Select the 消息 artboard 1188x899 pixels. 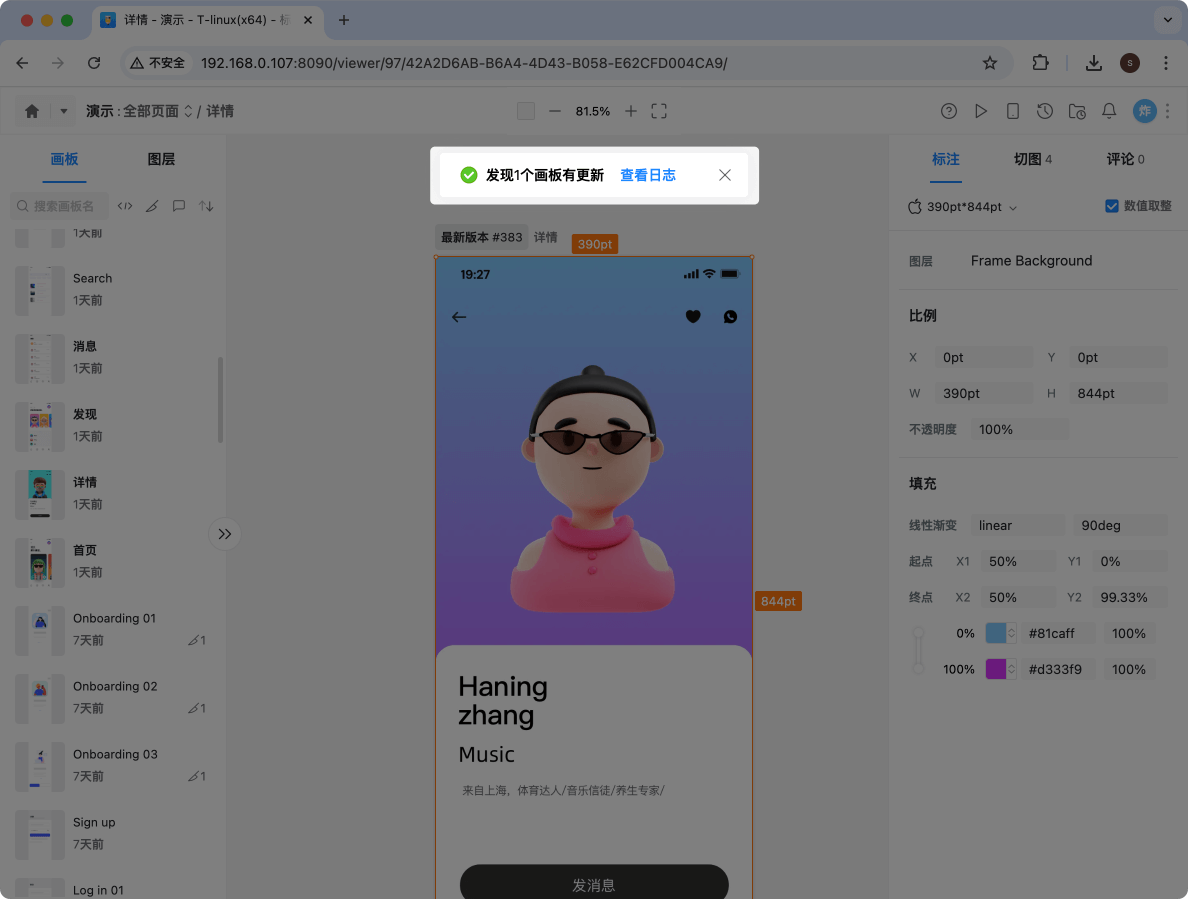[114, 357]
